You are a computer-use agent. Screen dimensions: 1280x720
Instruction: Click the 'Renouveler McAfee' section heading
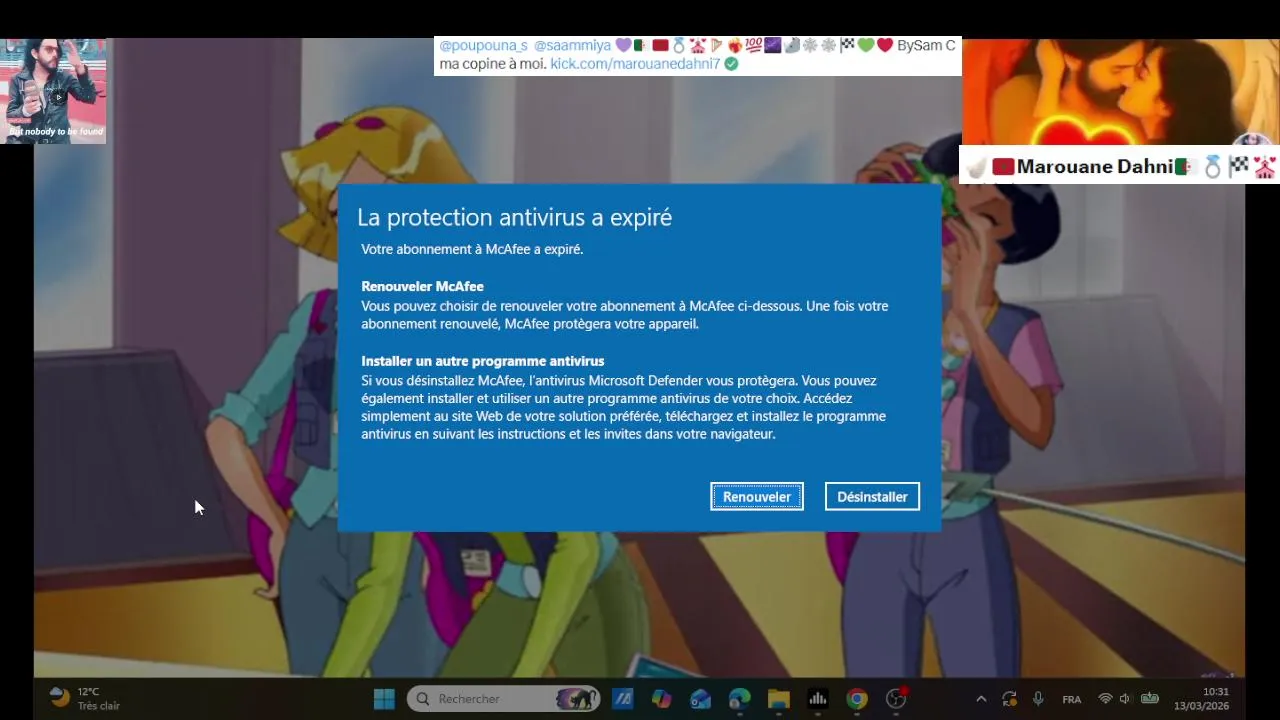click(422, 287)
